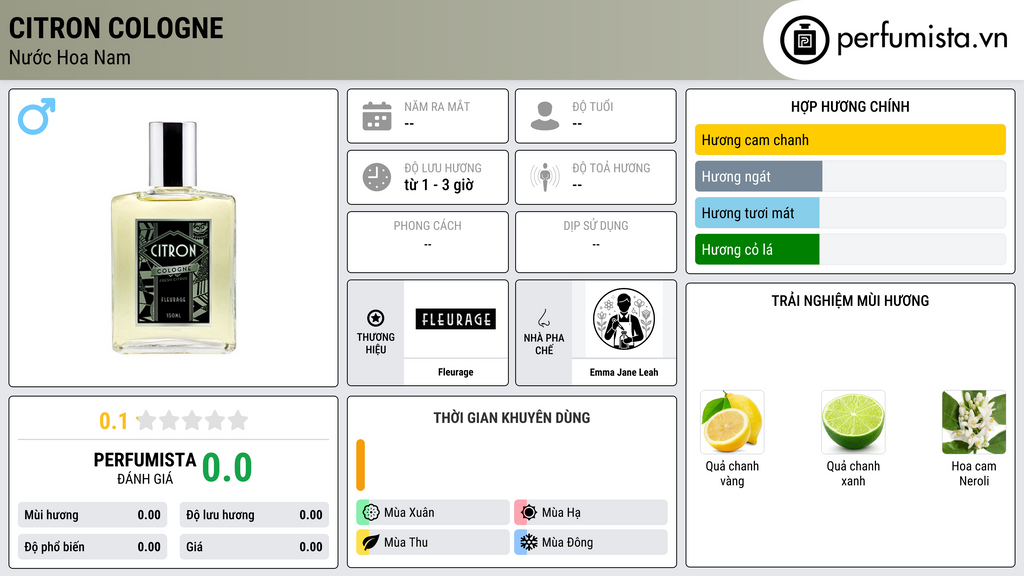Click the TRẢI NGHIỆM MÙI HƯƠNG heading
Image resolution: width=1024 pixels, height=576 pixels.
coord(850,300)
